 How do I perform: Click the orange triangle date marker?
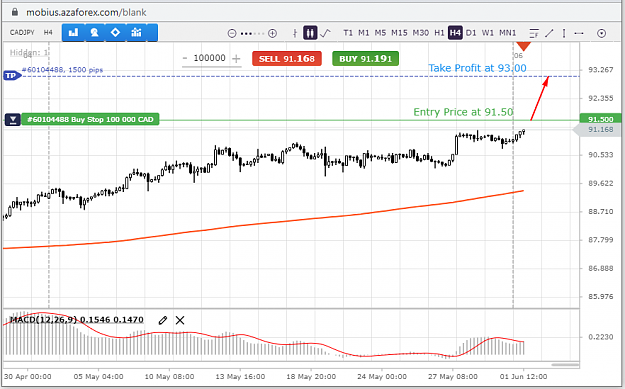pyautogui.click(x=523, y=46)
